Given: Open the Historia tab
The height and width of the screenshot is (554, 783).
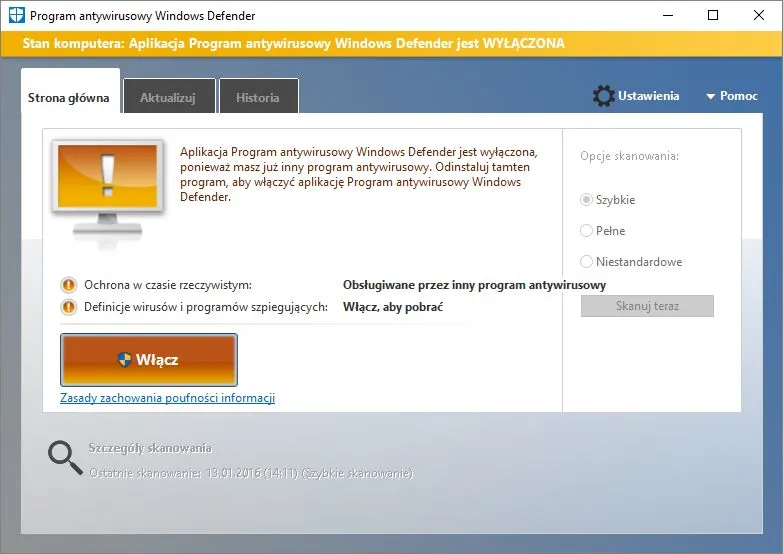Looking at the screenshot, I should (x=258, y=98).
